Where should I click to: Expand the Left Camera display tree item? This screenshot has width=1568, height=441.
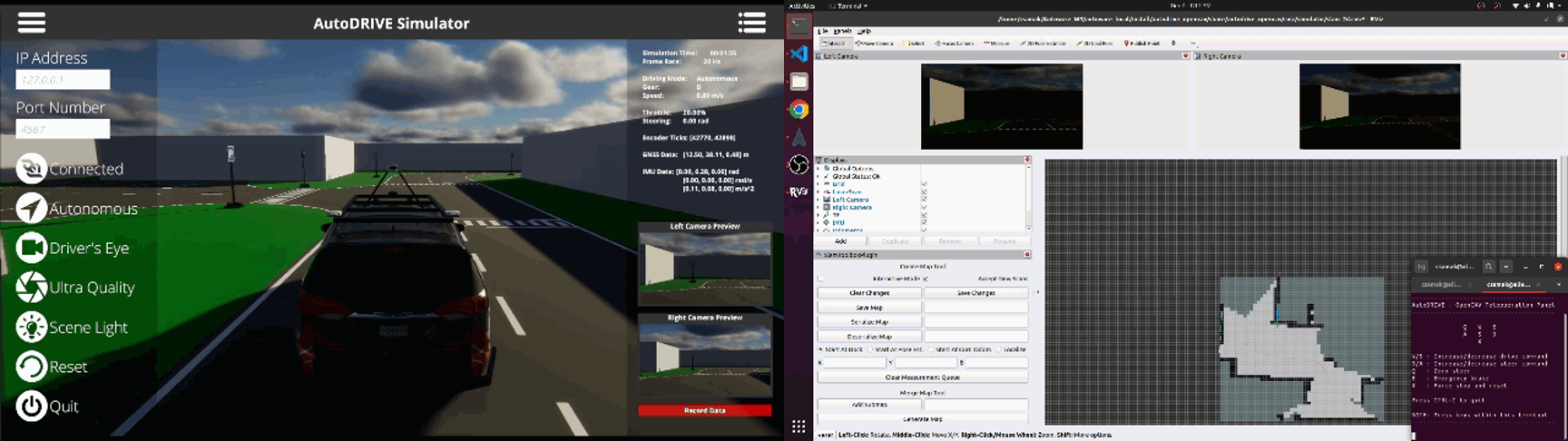click(818, 200)
